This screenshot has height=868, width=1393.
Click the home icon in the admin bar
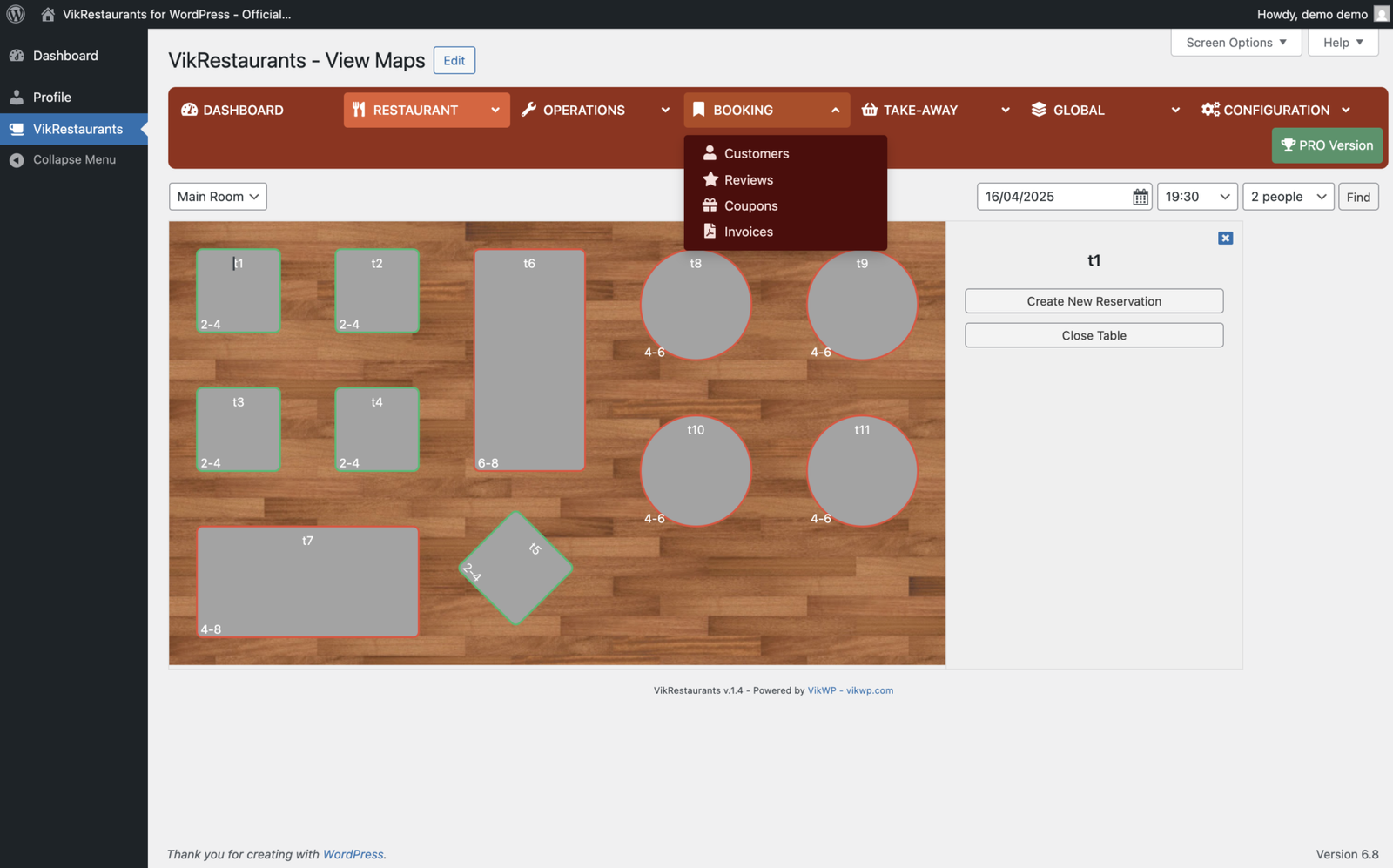click(48, 14)
